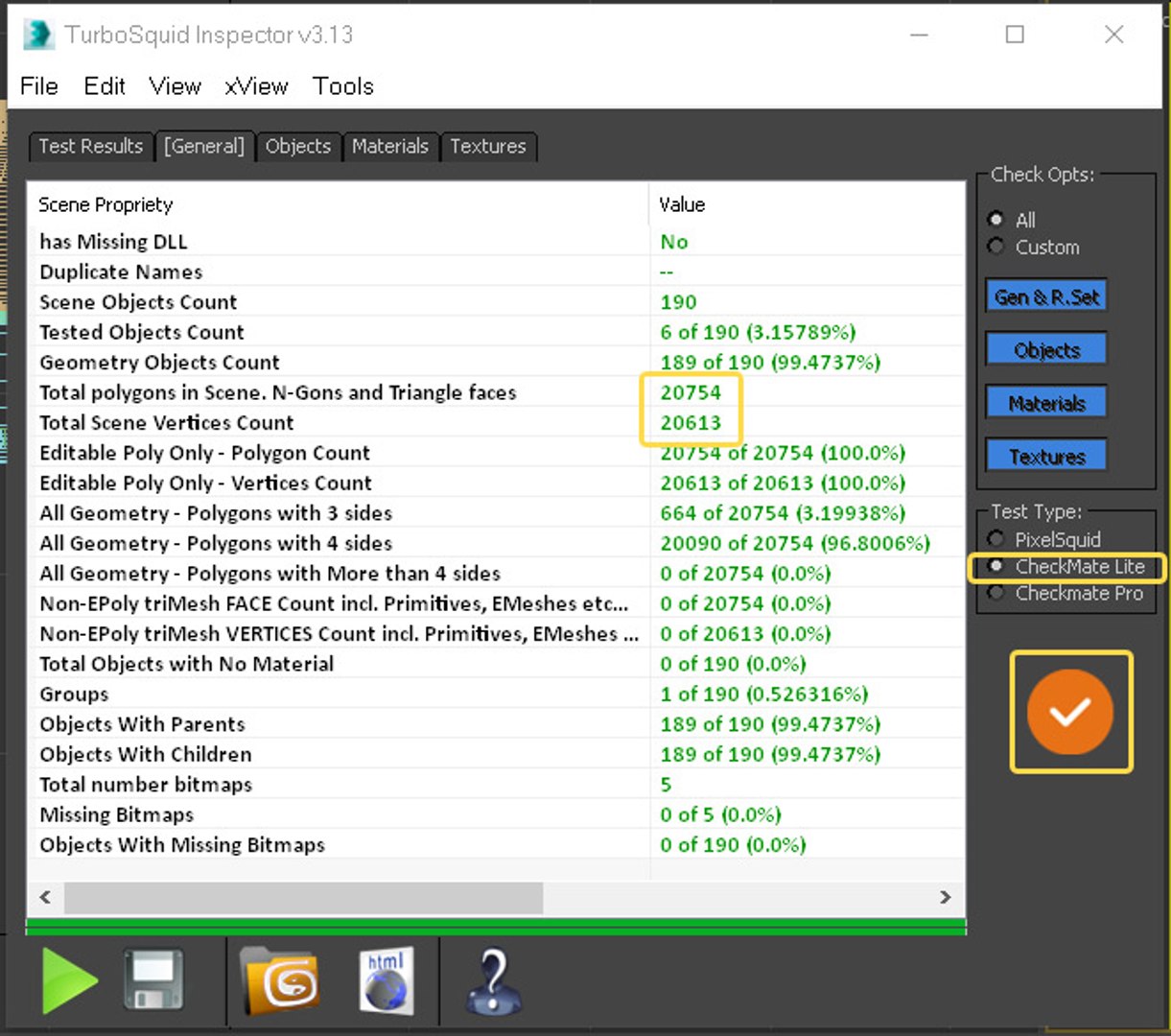Click the scroll left arrow of results list
1171x1036 pixels.
coord(45,897)
